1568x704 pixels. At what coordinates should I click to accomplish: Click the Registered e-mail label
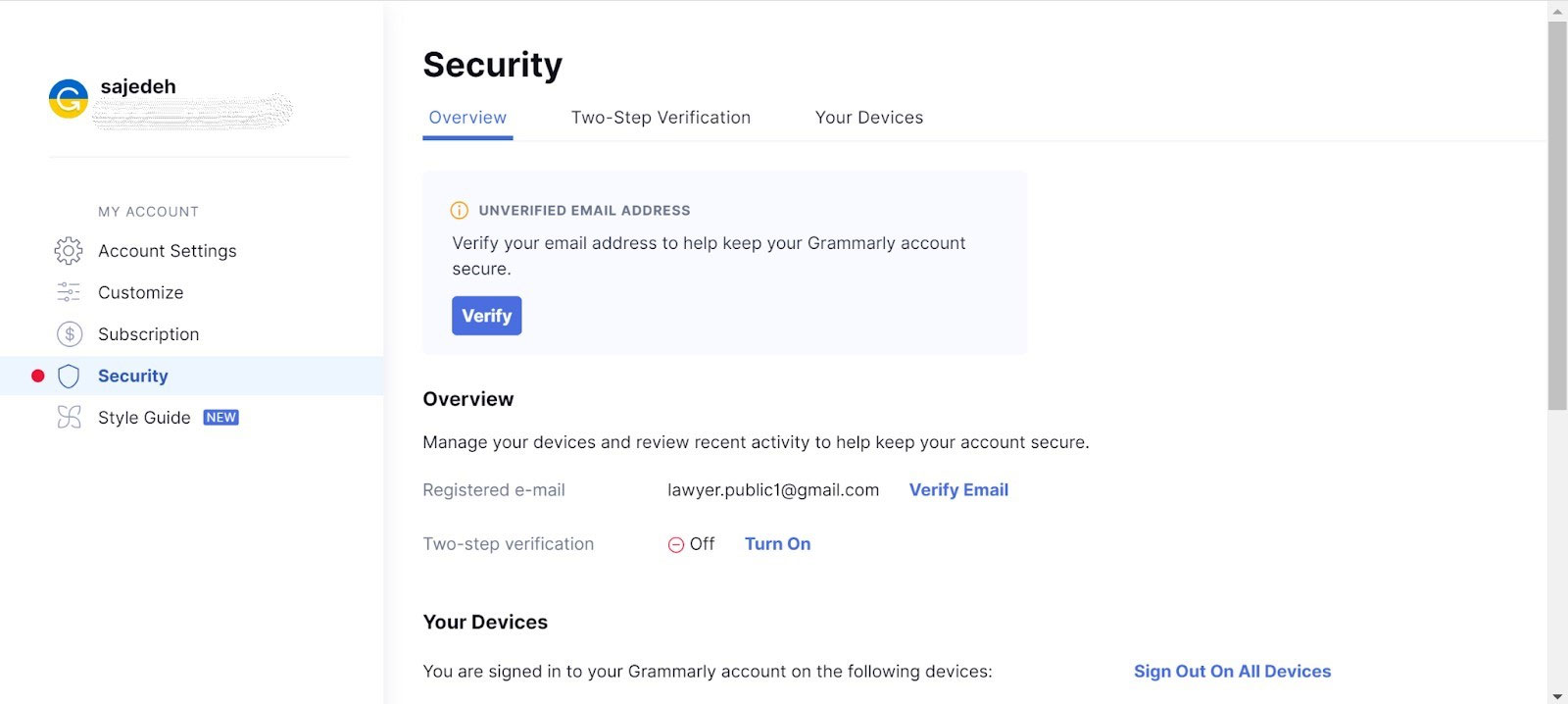pos(494,490)
